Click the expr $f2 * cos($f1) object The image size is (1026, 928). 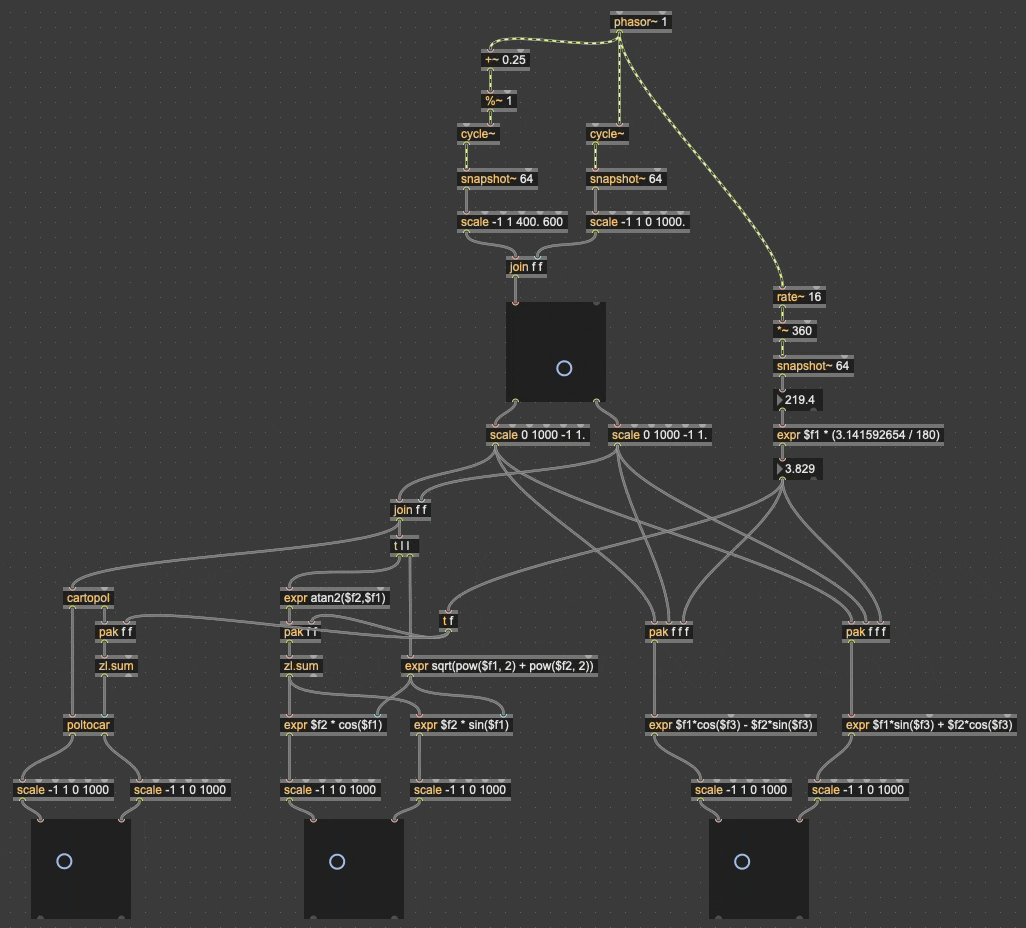(334, 725)
